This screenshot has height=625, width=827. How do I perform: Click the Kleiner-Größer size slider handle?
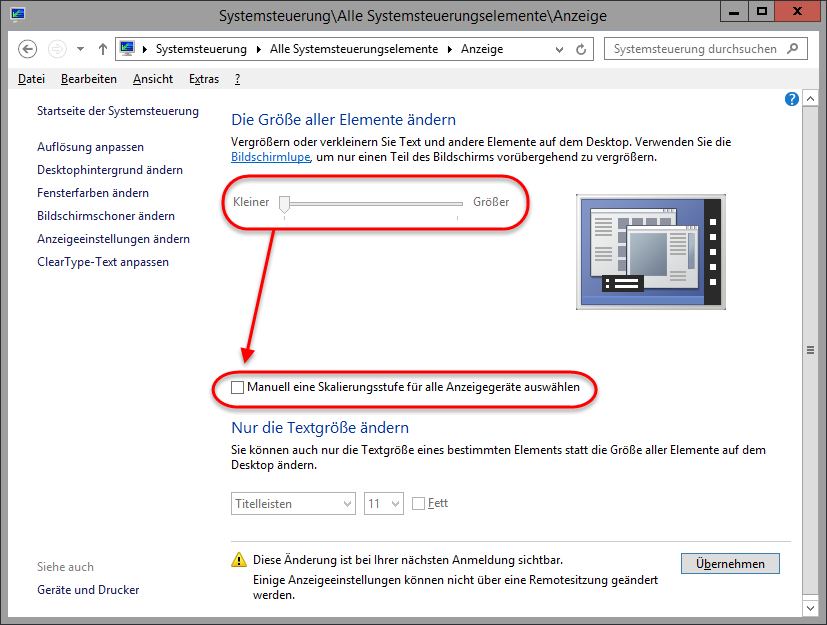tap(285, 203)
